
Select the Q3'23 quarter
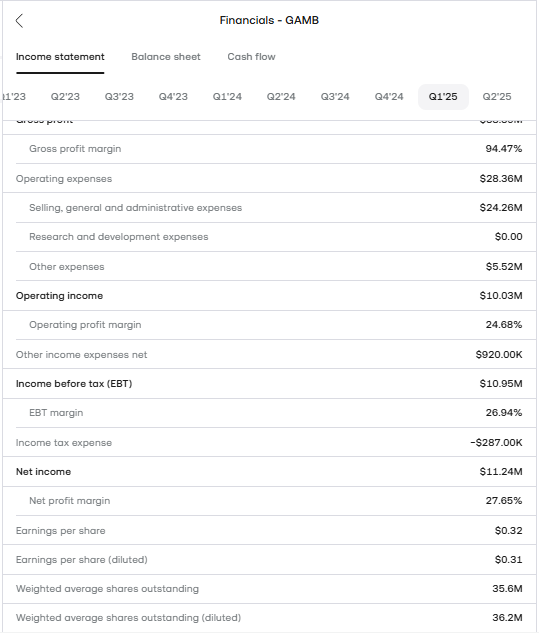tap(119, 96)
